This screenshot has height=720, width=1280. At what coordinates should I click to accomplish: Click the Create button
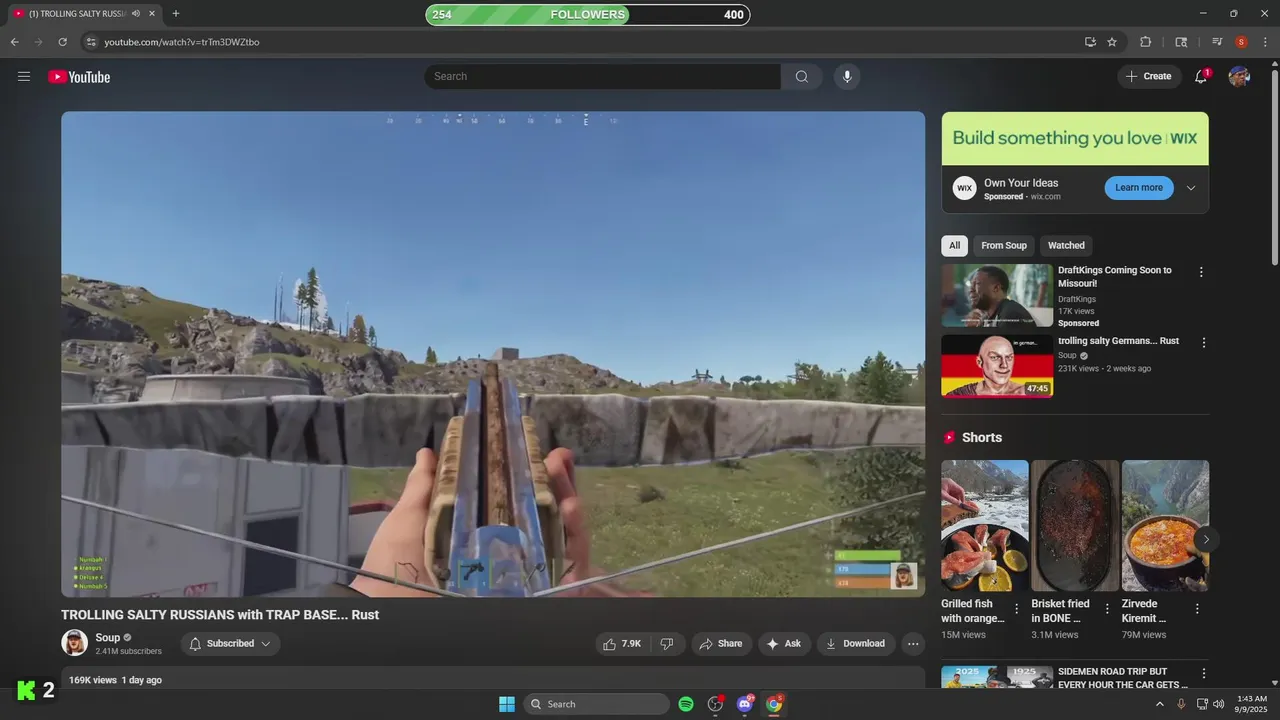pyautogui.click(x=1150, y=77)
